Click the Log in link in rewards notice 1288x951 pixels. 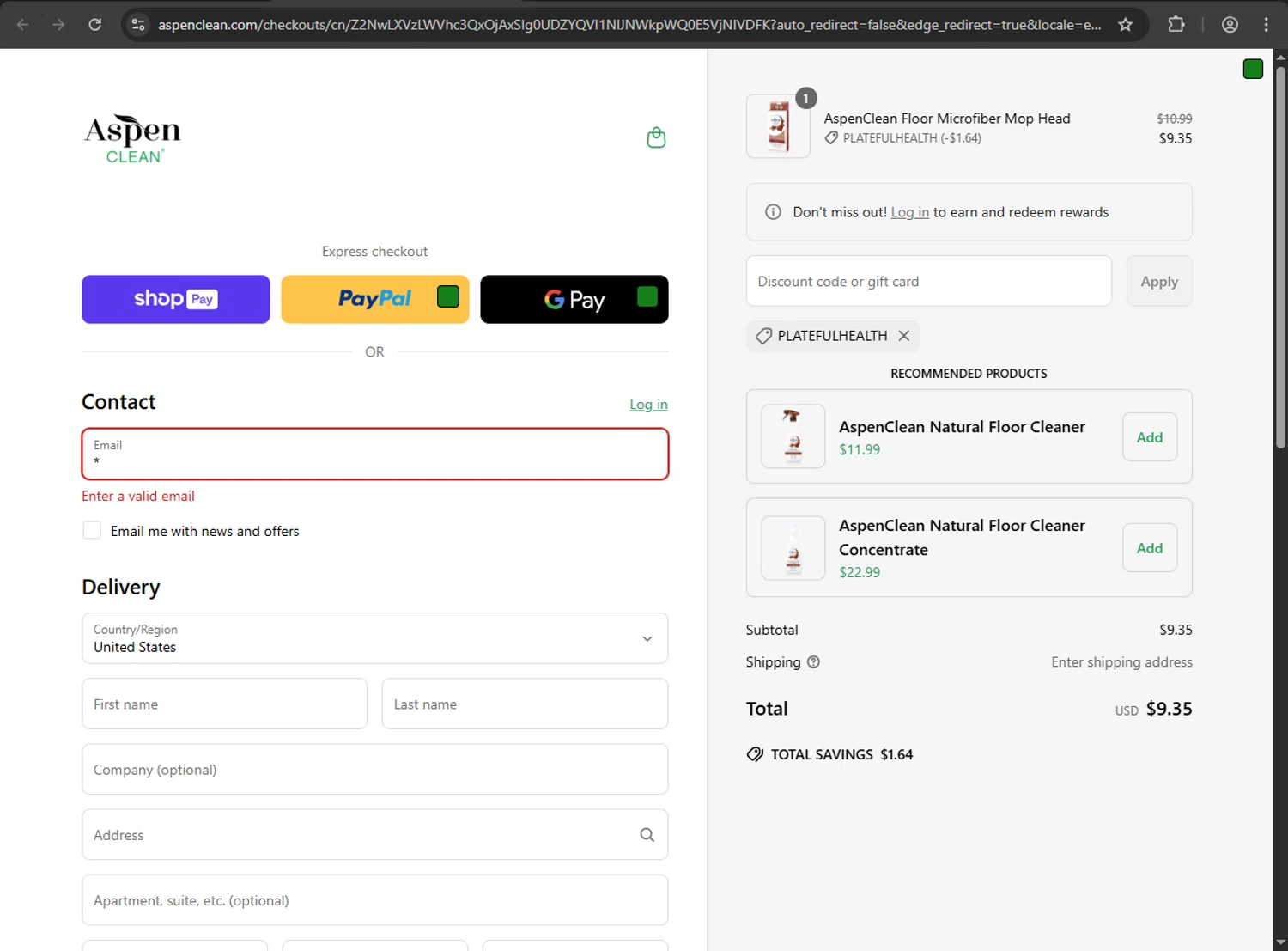point(910,212)
